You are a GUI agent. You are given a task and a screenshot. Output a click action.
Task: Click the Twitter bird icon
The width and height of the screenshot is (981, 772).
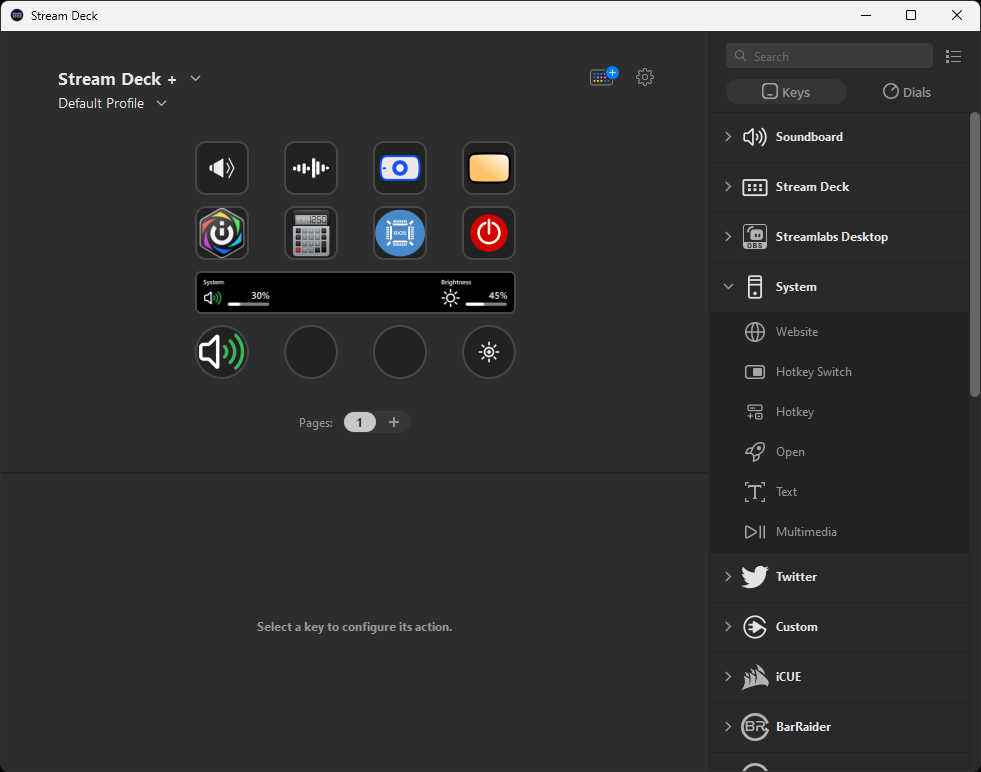(x=755, y=576)
